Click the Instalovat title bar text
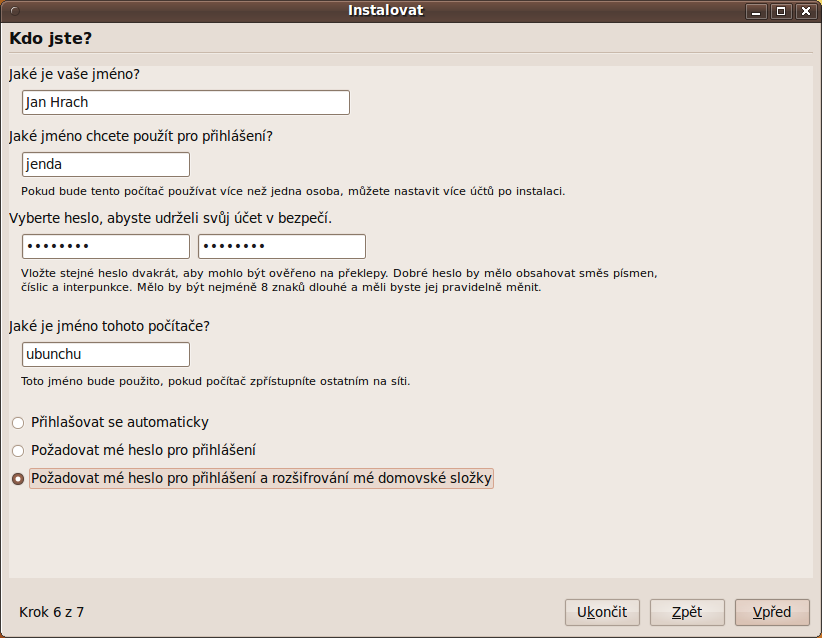The height and width of the screenshot is (638, 822). 386,10
